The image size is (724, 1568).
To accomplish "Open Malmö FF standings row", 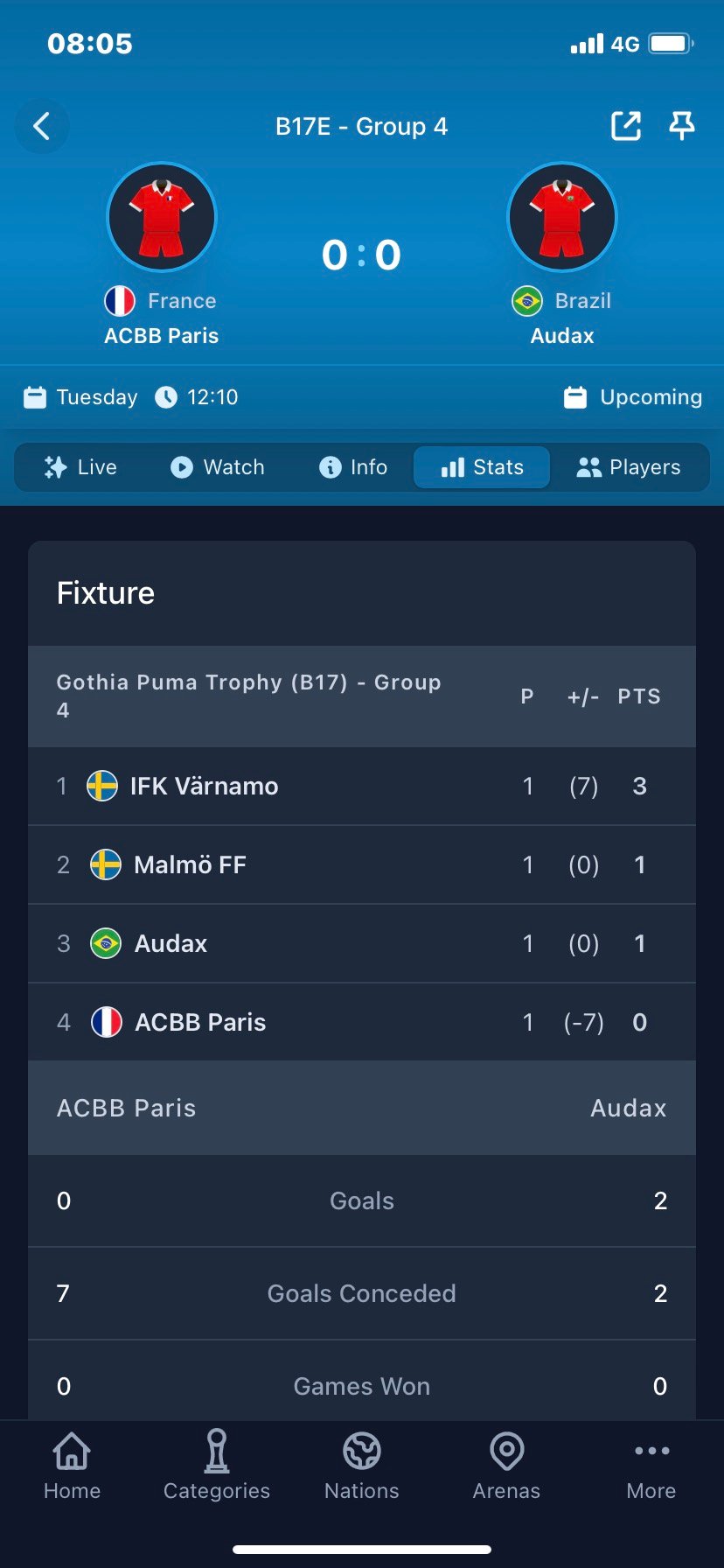I will coord(362,864).
